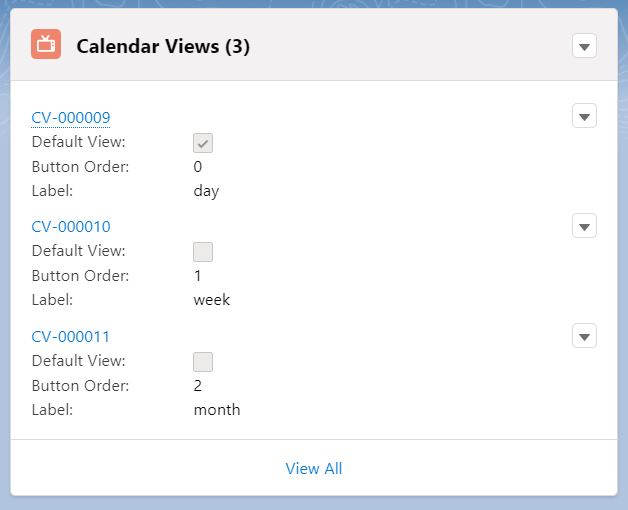Viewport: 628px width, 510px height.
Task: Click the View All link
Action: click(x=314, y=468)
